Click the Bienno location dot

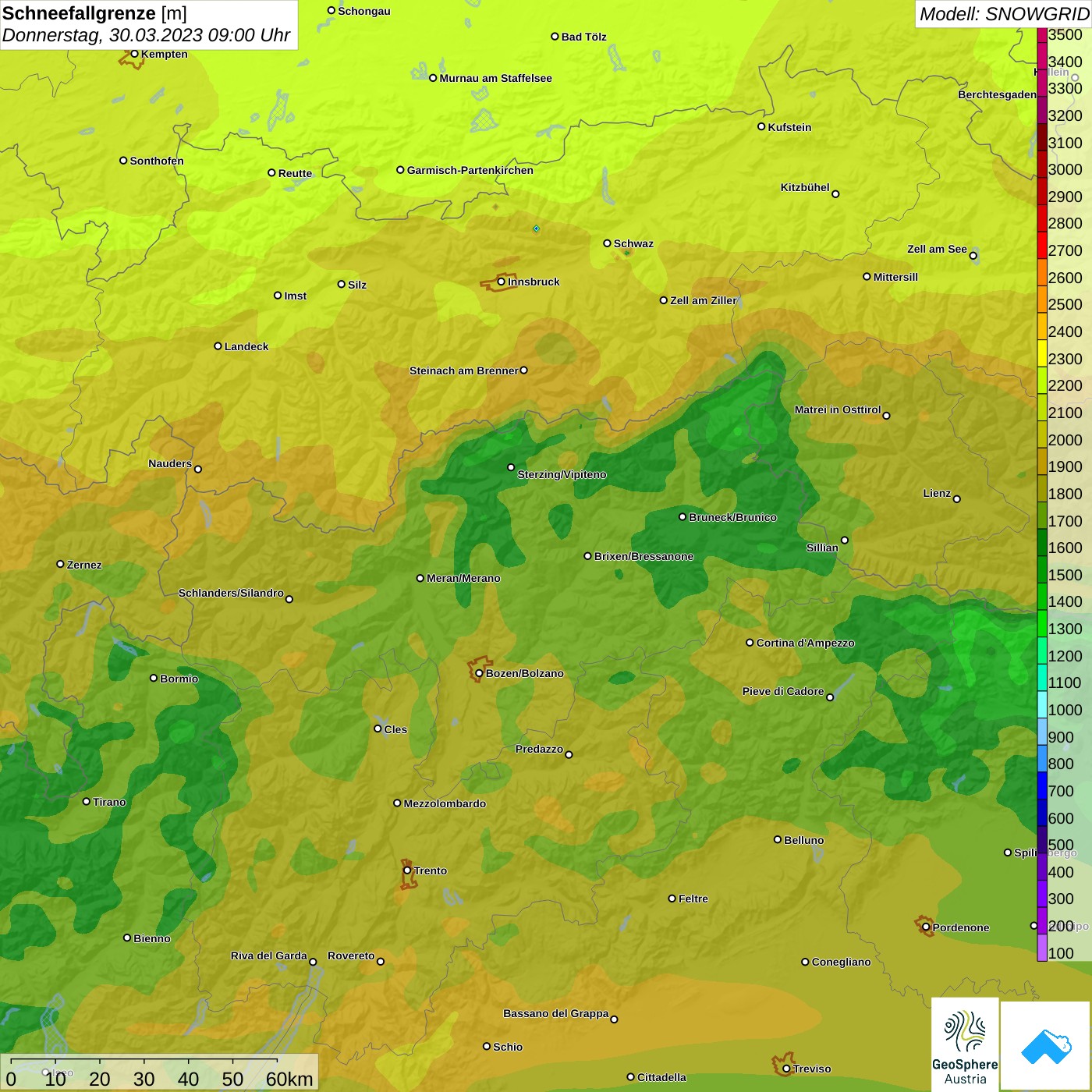127,938
